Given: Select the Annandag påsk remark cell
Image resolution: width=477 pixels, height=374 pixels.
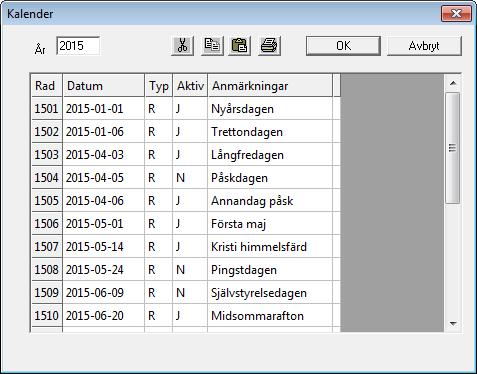Looking at the screenshot, I should pos(270,201).
